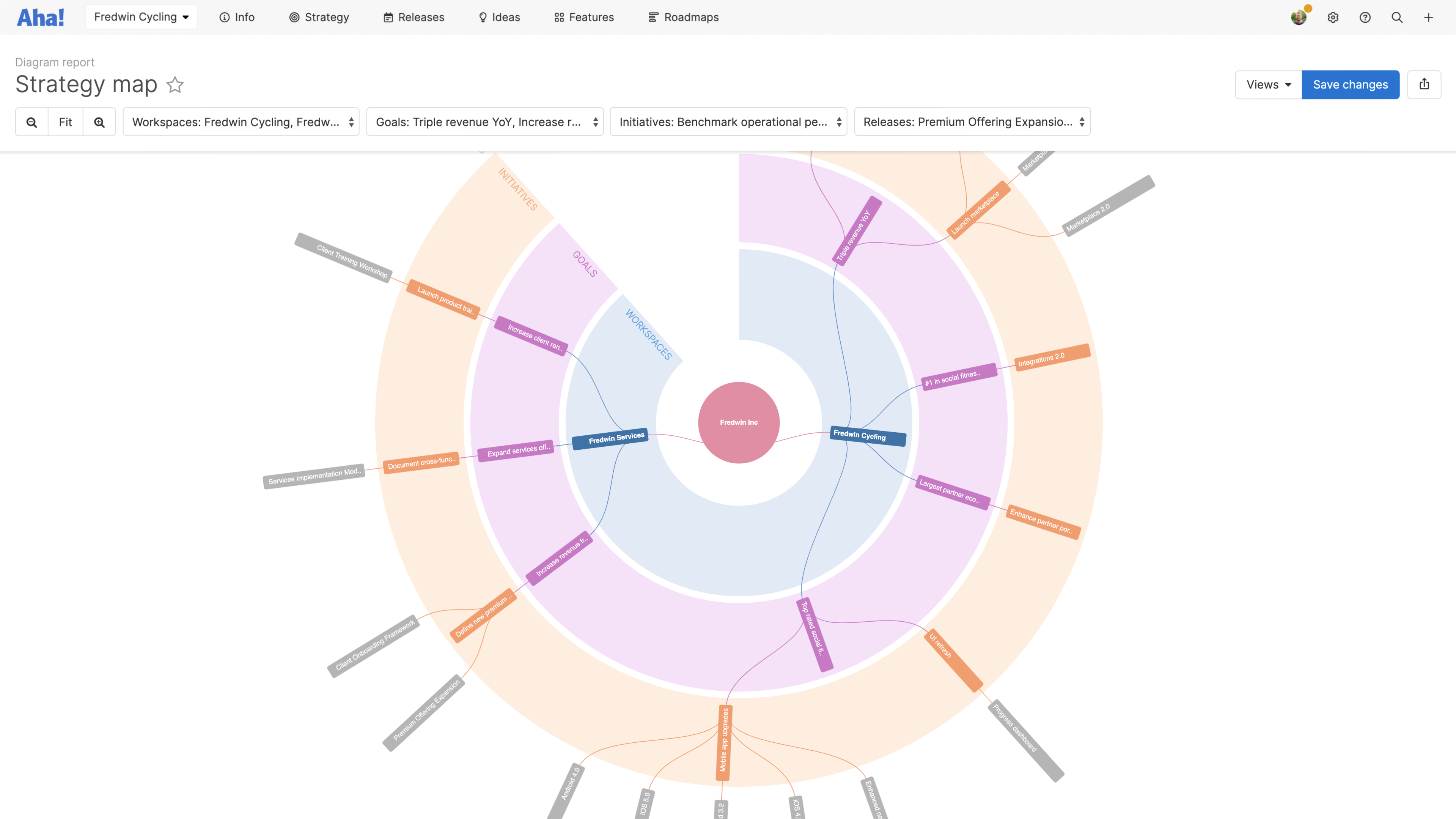The image size is (1456, 819).
Task: Open the settings gear icon
Action: 1333,17
